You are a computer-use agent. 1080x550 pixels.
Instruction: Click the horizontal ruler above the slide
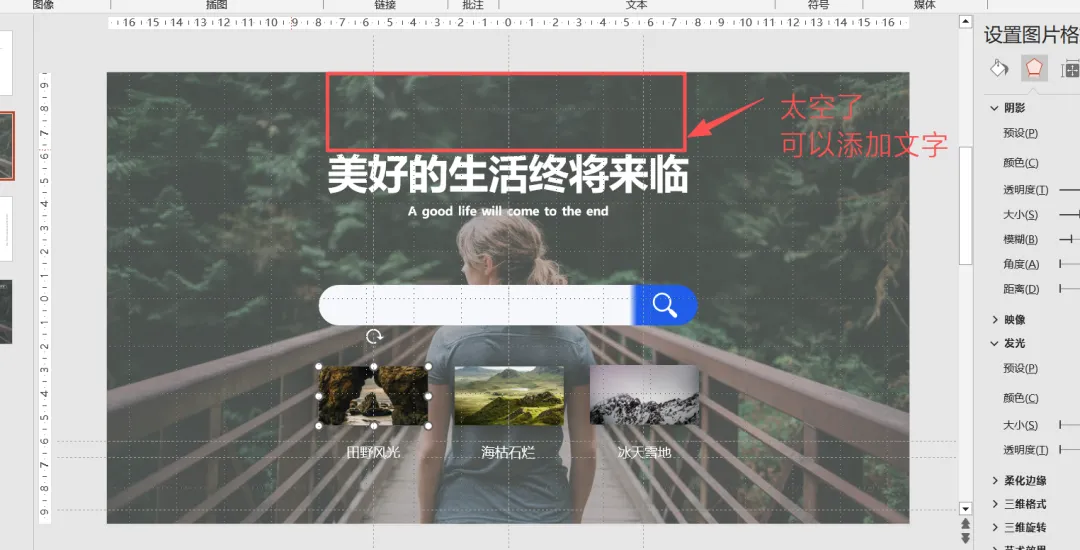point(508,23)
